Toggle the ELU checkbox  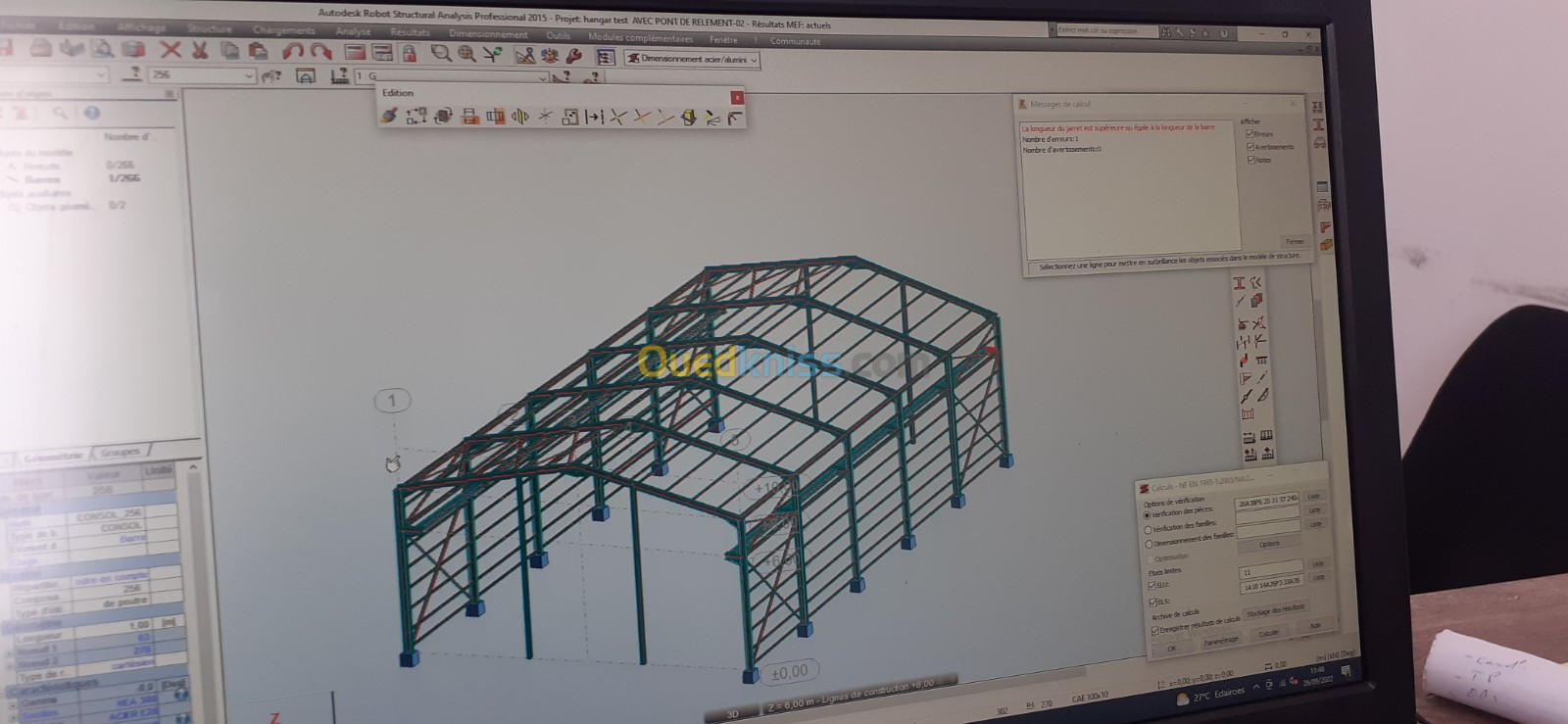tap(1152, 586)
